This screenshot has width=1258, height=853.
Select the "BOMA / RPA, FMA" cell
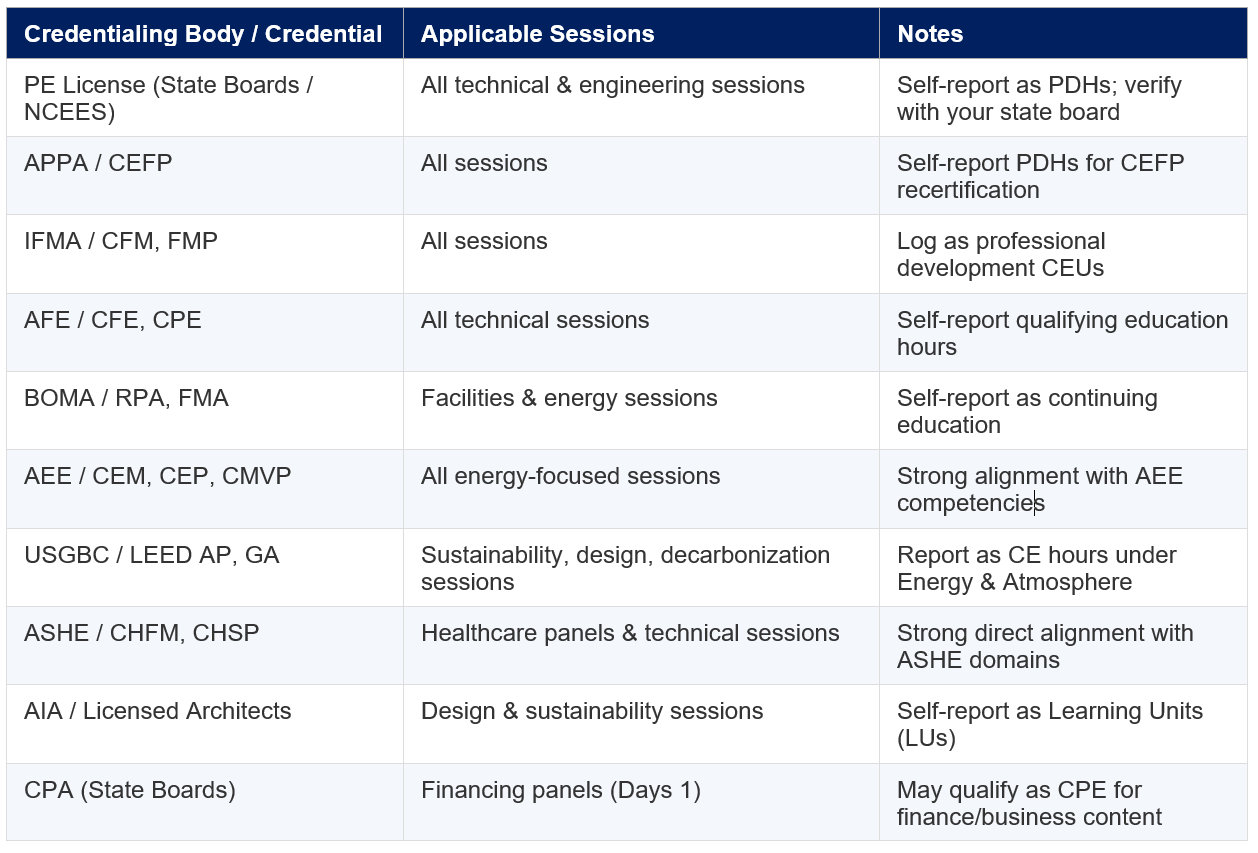[x=126, y=398]
